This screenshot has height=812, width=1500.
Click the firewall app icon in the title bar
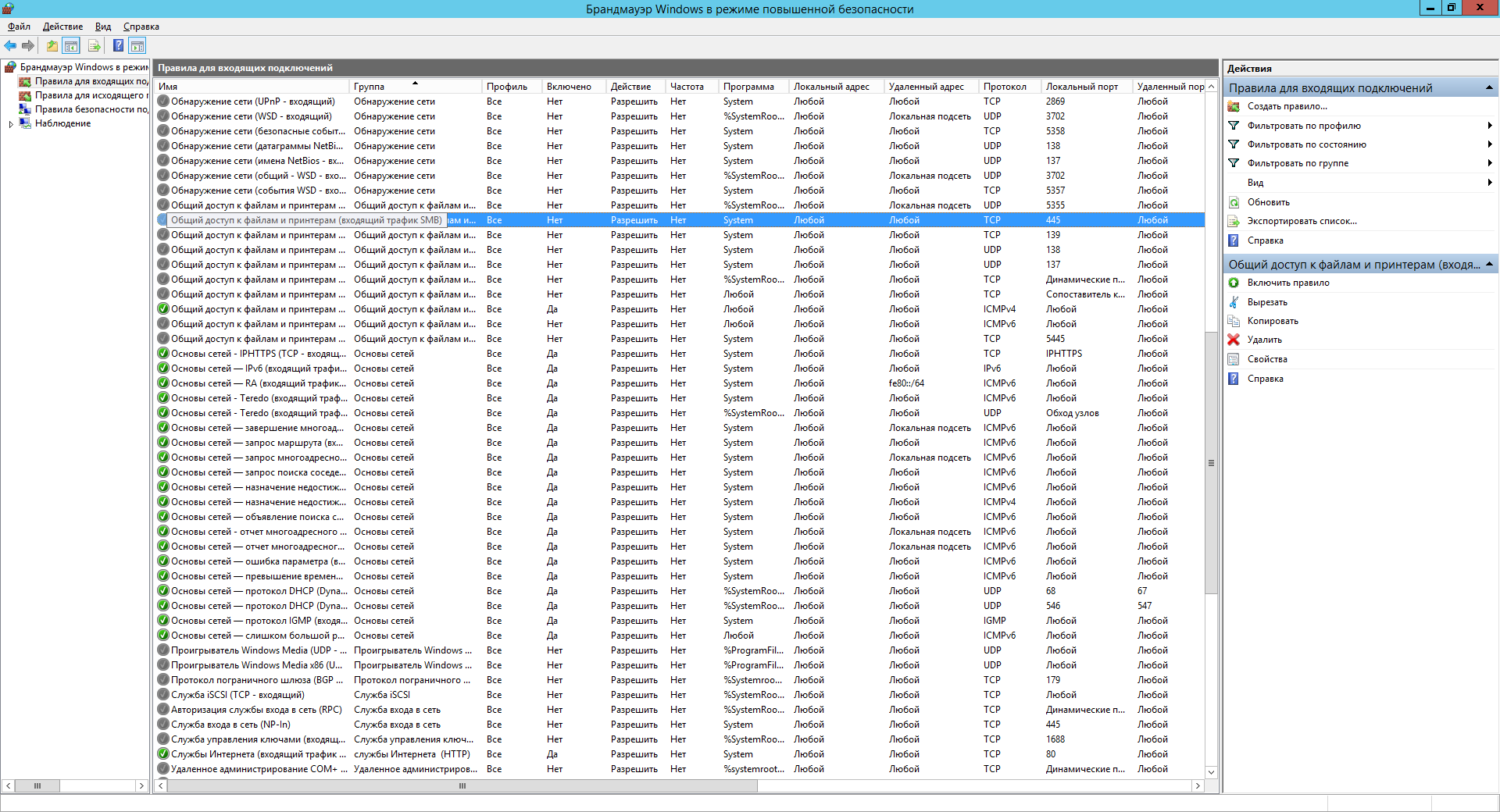[9, 8]
